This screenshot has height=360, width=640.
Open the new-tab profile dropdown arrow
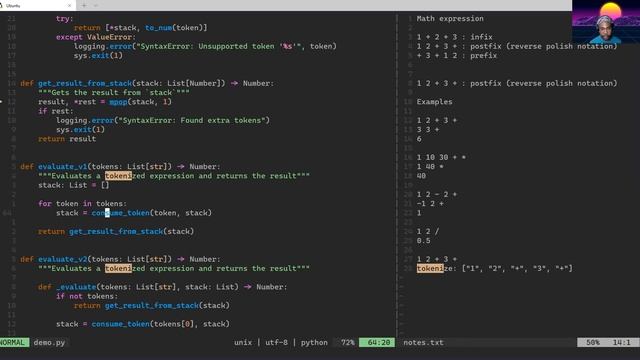96,6
